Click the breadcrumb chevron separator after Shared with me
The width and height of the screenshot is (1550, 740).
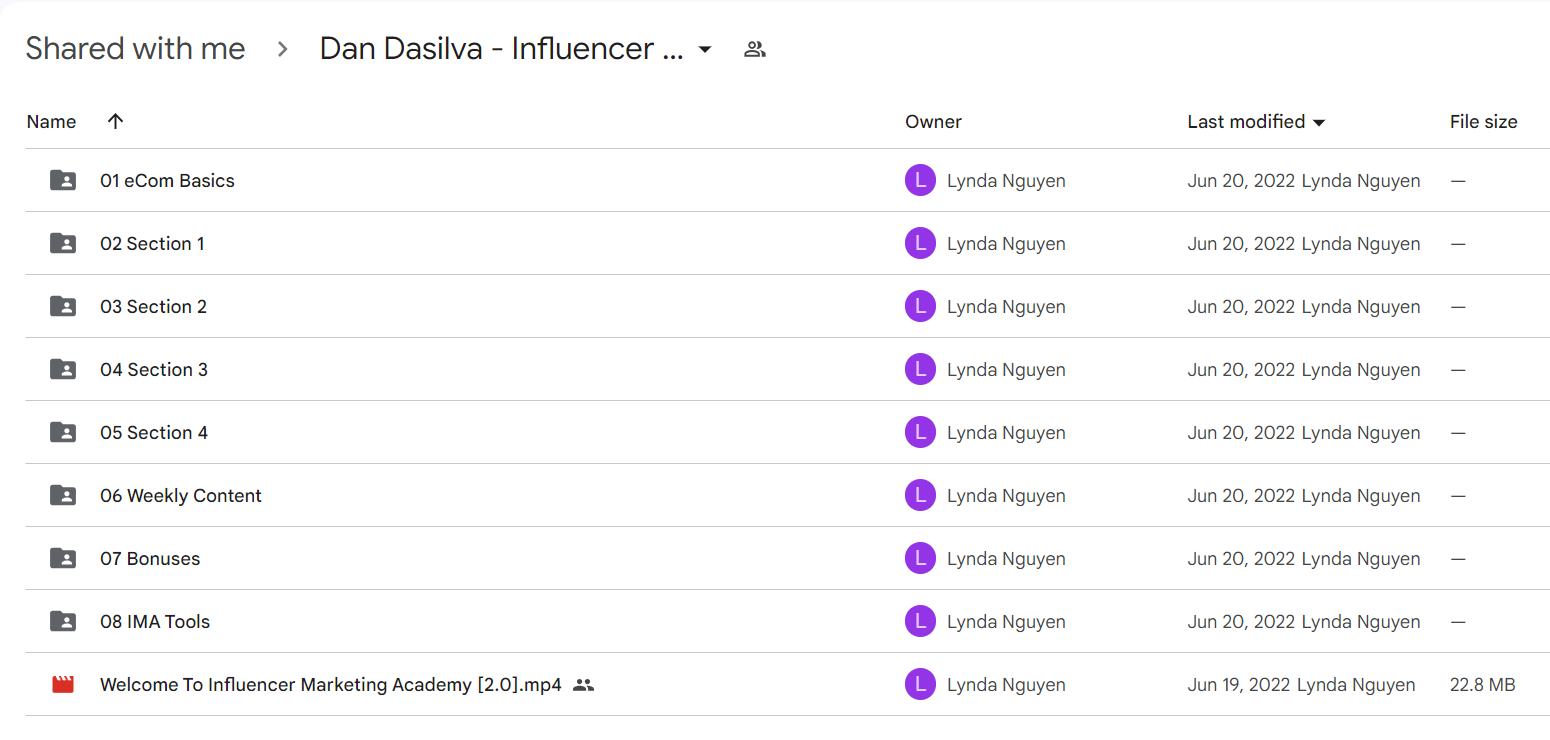(x=283, y=49)
